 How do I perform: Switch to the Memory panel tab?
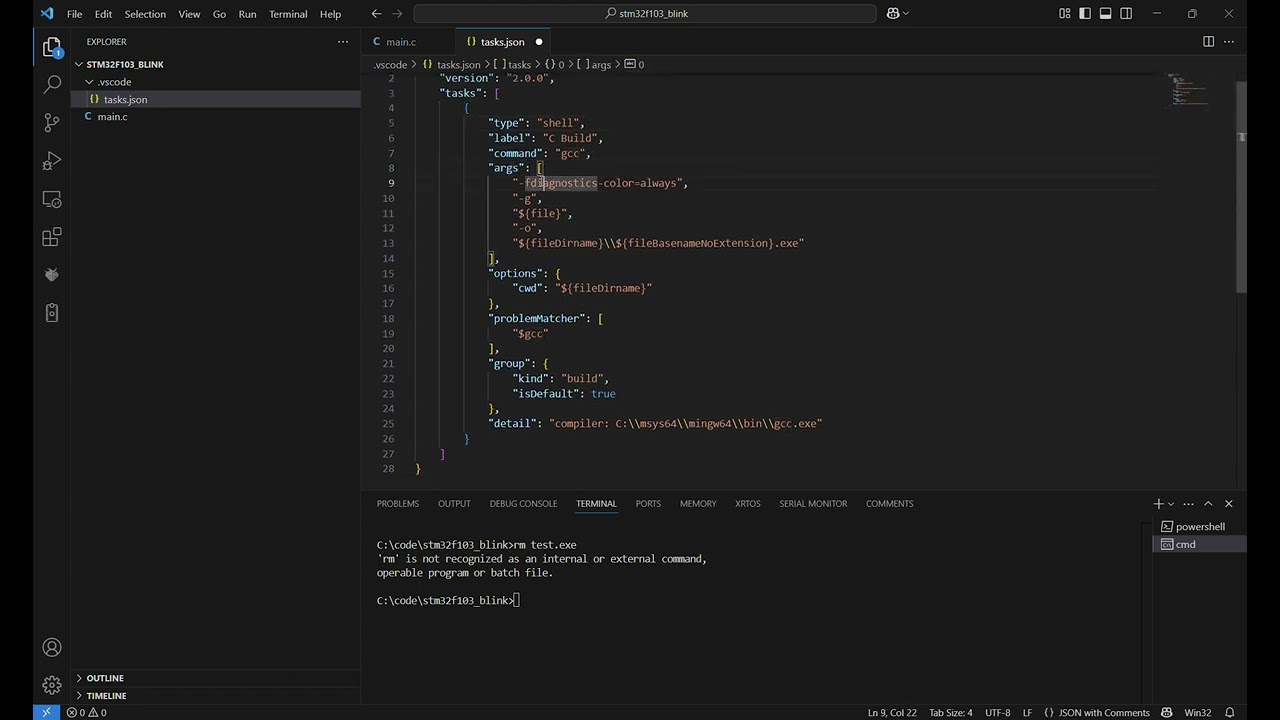click(x=698, y=503)
